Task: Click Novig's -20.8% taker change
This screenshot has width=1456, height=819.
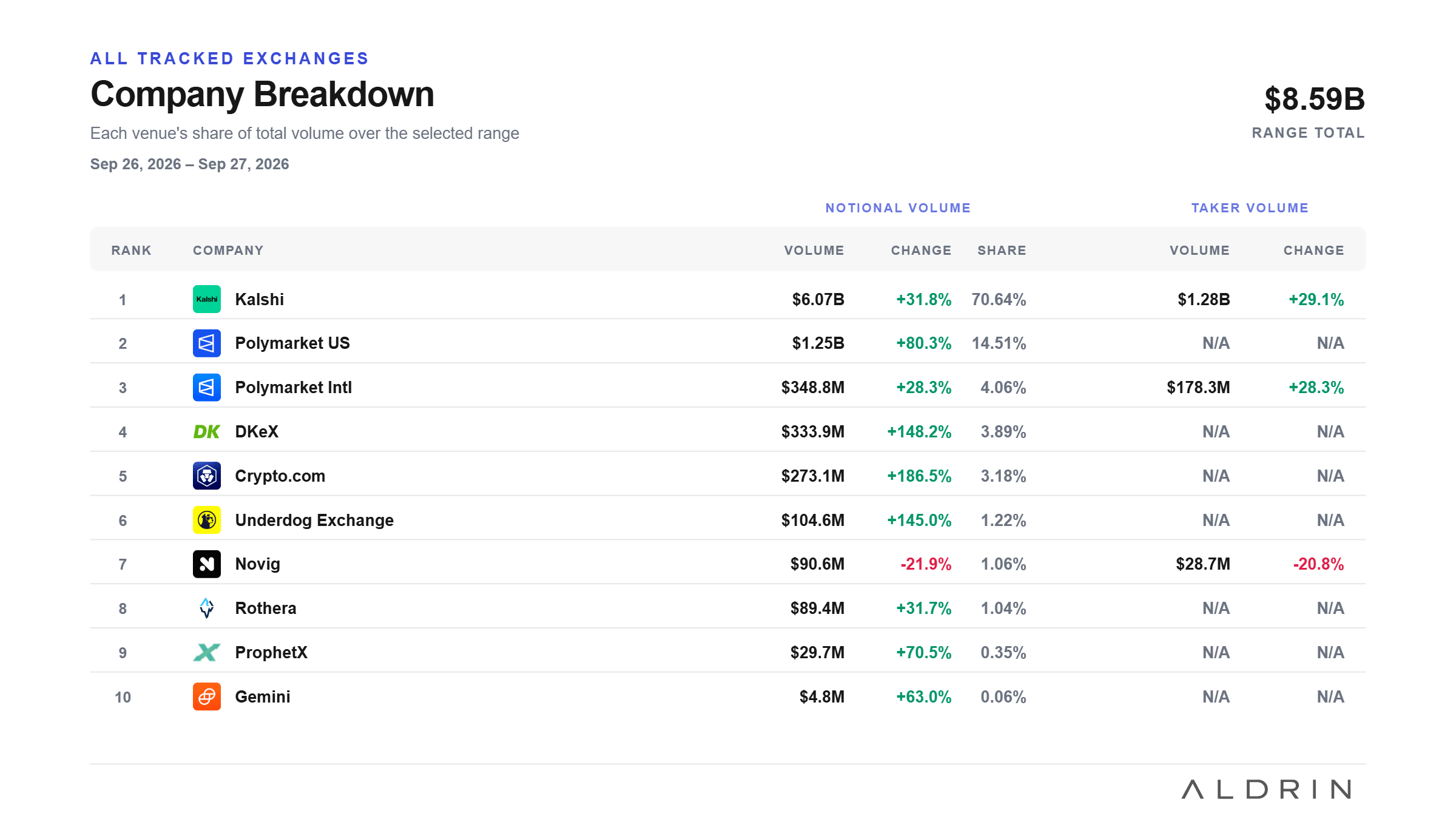Action: [x=1318, y=564]
